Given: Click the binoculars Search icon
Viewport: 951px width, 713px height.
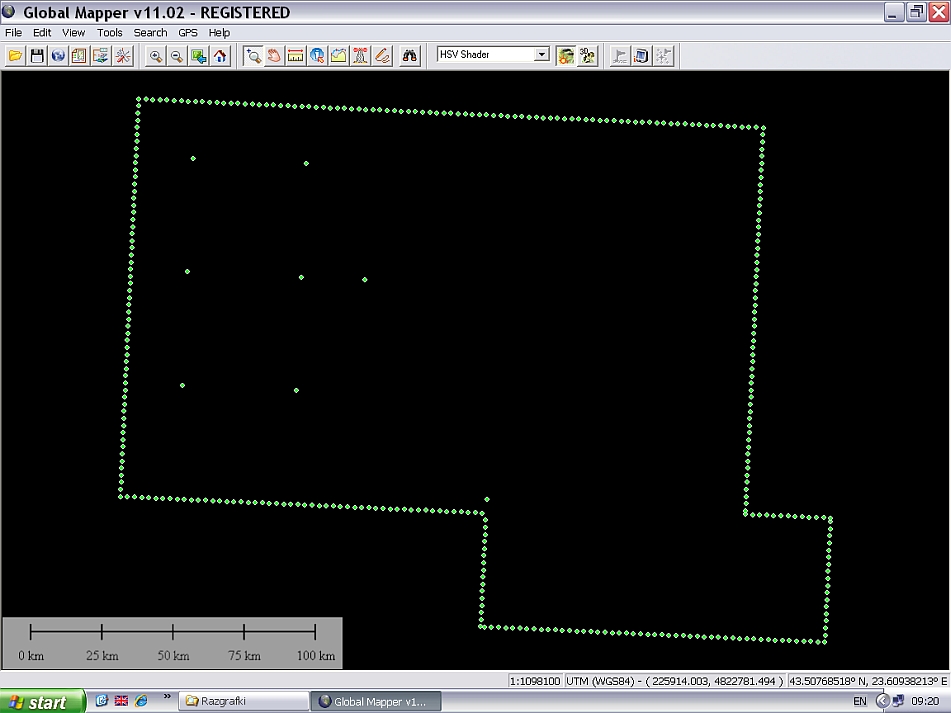Looking at the screenshot, I should [x=410, y=56].
